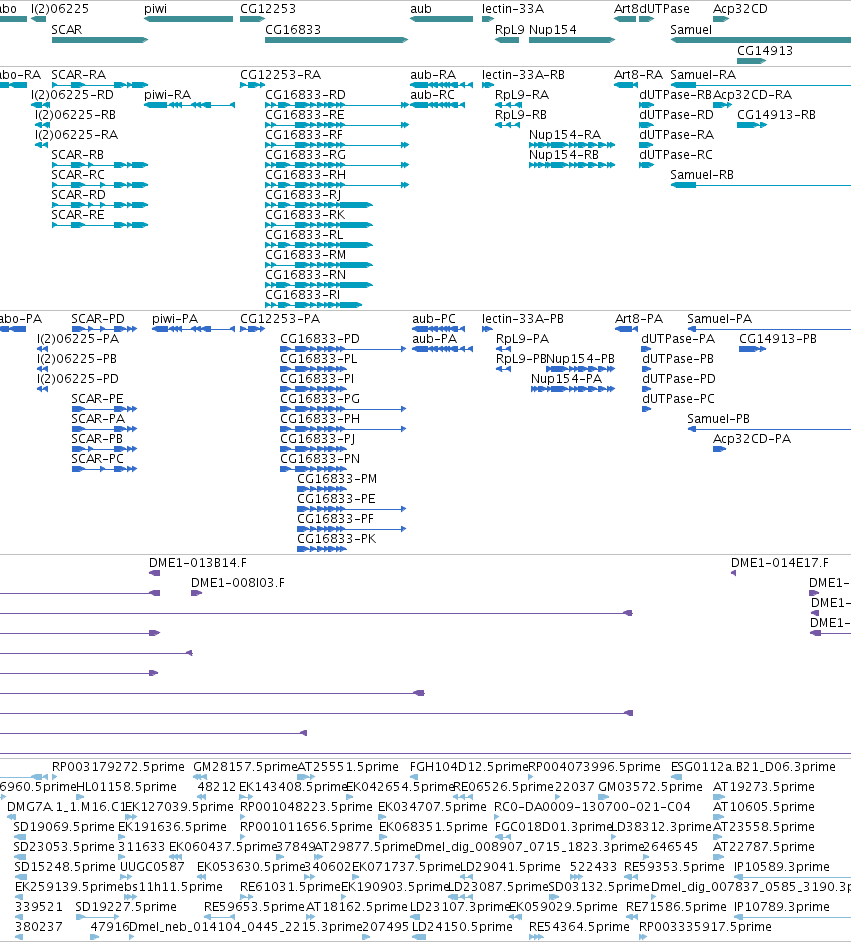This screenshot has width=851, height=942.
Task: Click EST AT19273.5prime
Action: 719,797
